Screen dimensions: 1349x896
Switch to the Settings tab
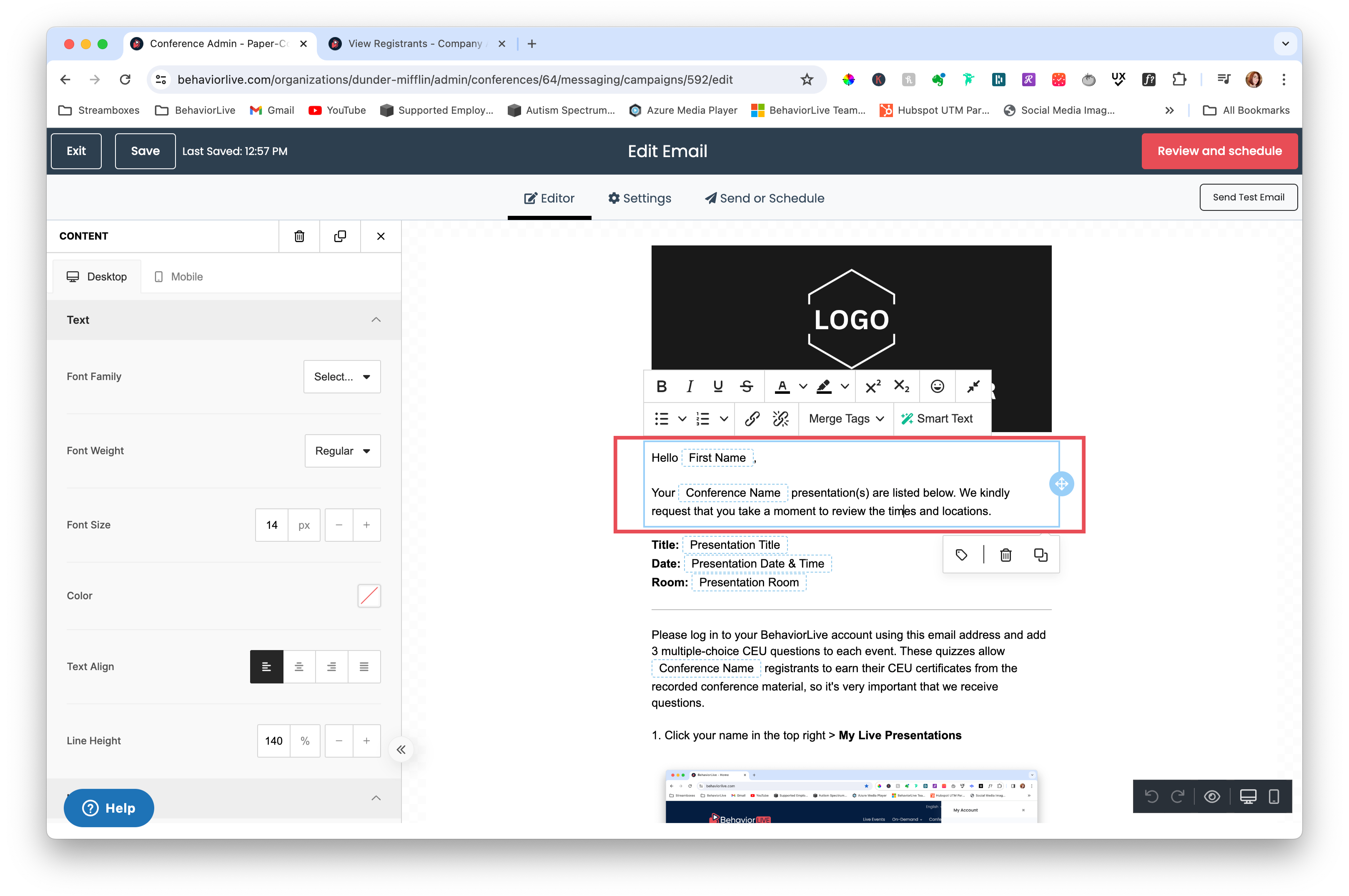tap(639, 198)
